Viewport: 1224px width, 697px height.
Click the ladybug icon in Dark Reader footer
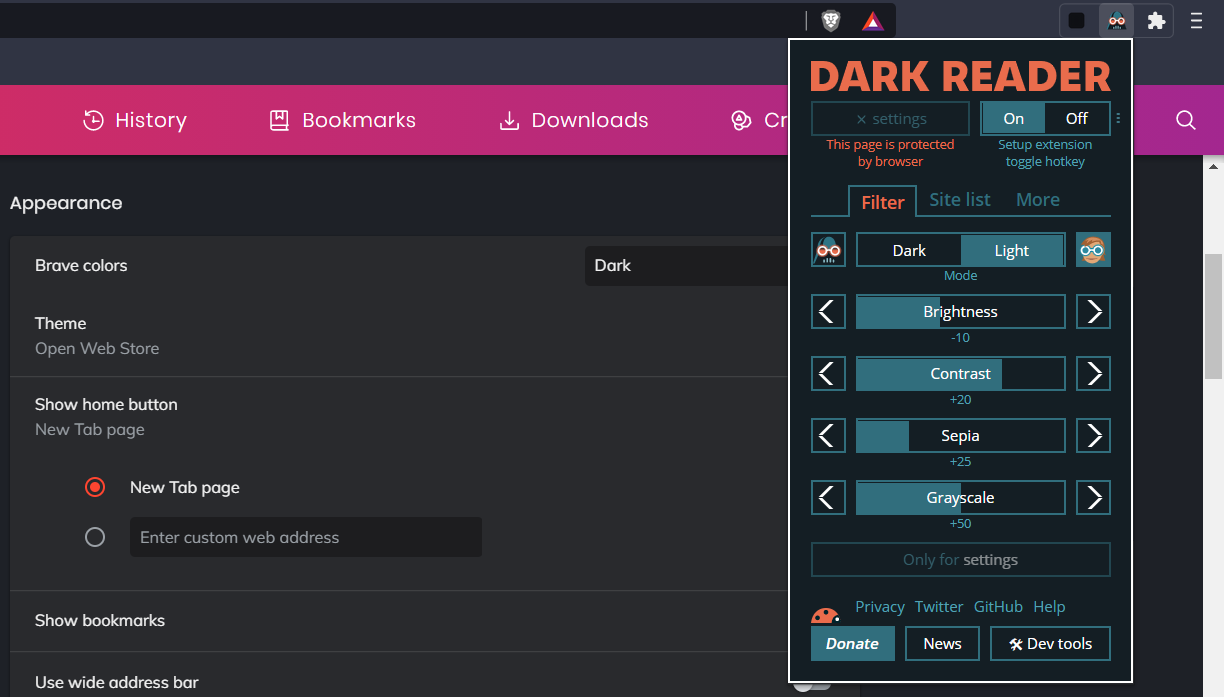[826, 615]
